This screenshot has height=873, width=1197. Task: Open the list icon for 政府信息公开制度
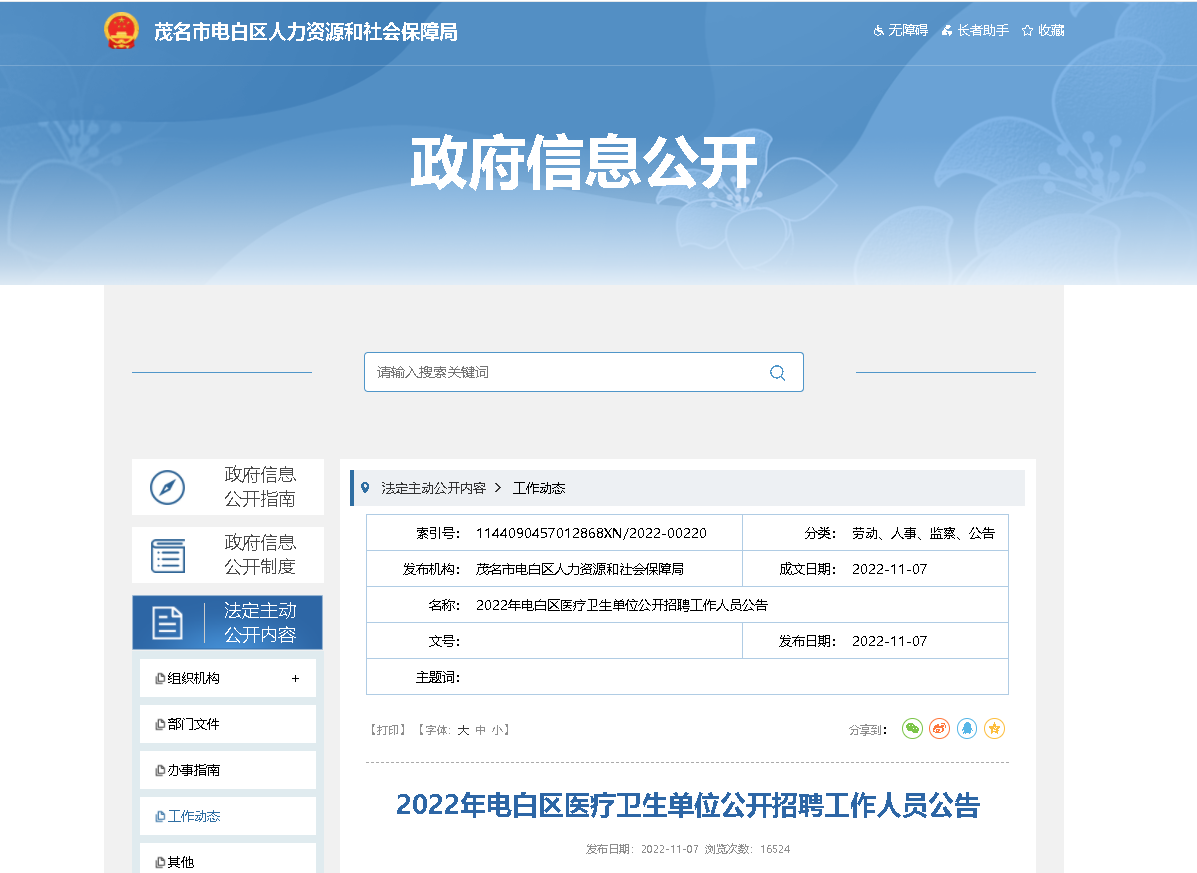pos(168,555)
